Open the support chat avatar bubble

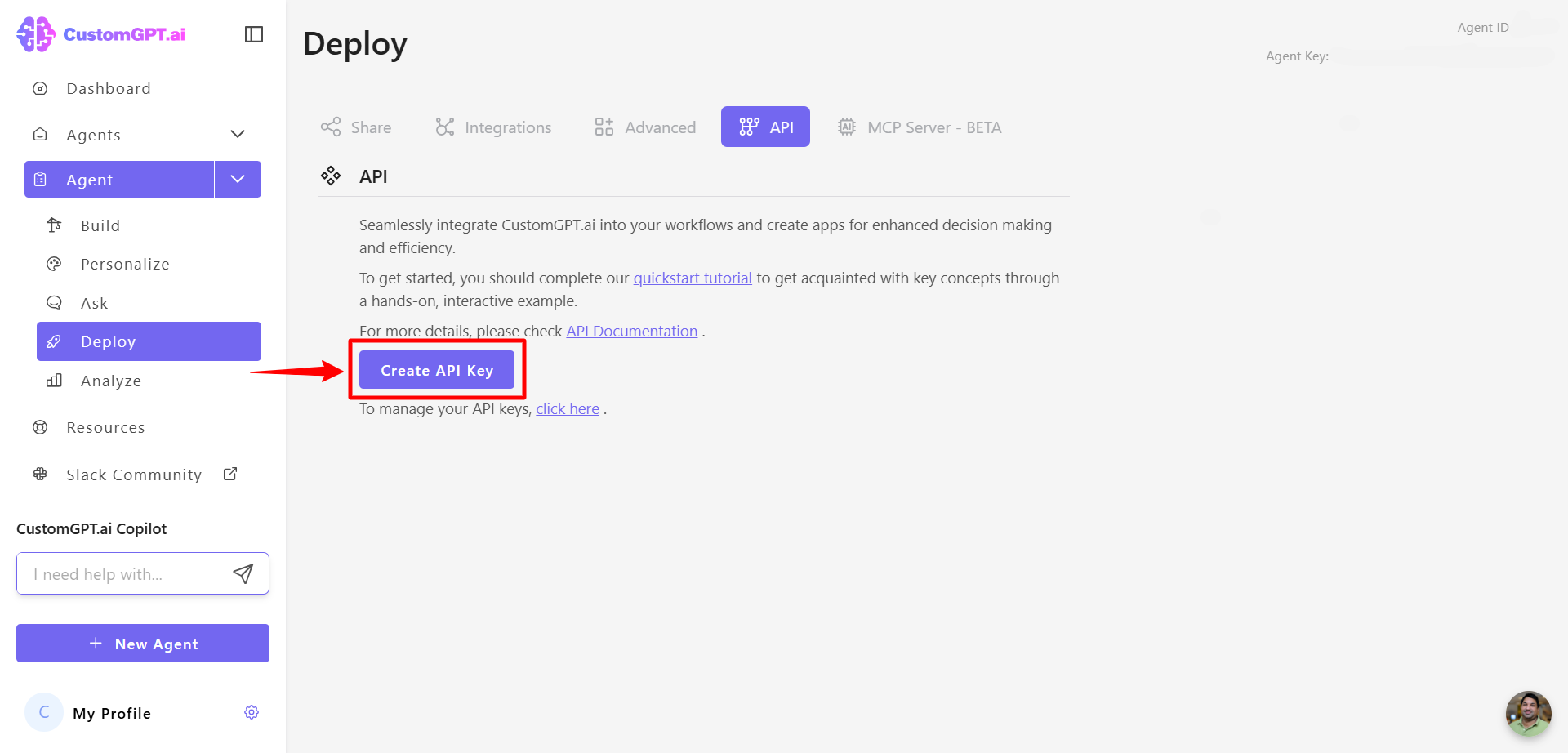(1528, 713)
